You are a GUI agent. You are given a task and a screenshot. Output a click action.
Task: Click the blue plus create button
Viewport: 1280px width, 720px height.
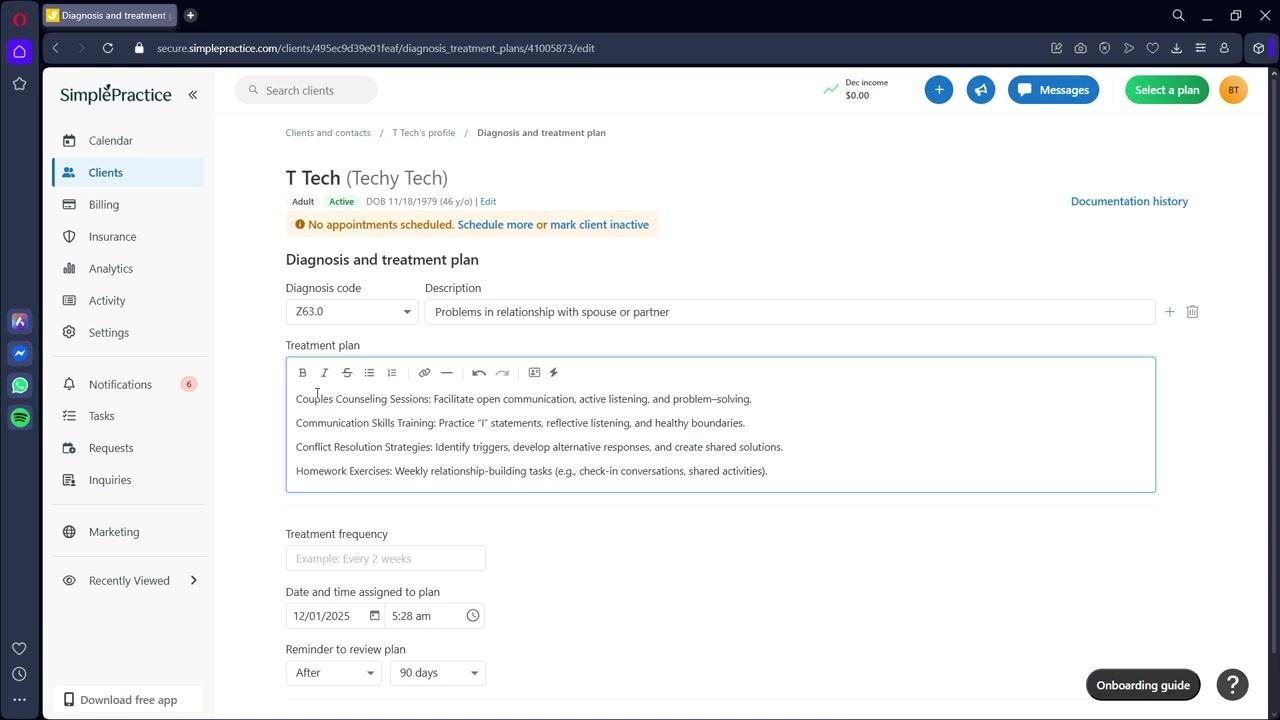(938, 90)
